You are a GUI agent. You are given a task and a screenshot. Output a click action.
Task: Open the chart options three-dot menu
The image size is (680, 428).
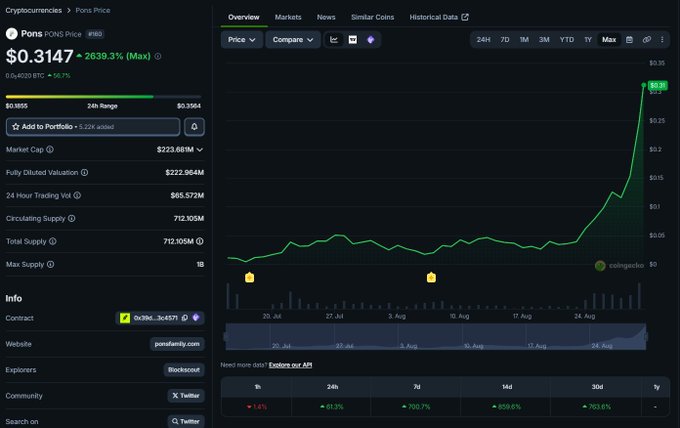pyautogui.click(x=662, y=40)
